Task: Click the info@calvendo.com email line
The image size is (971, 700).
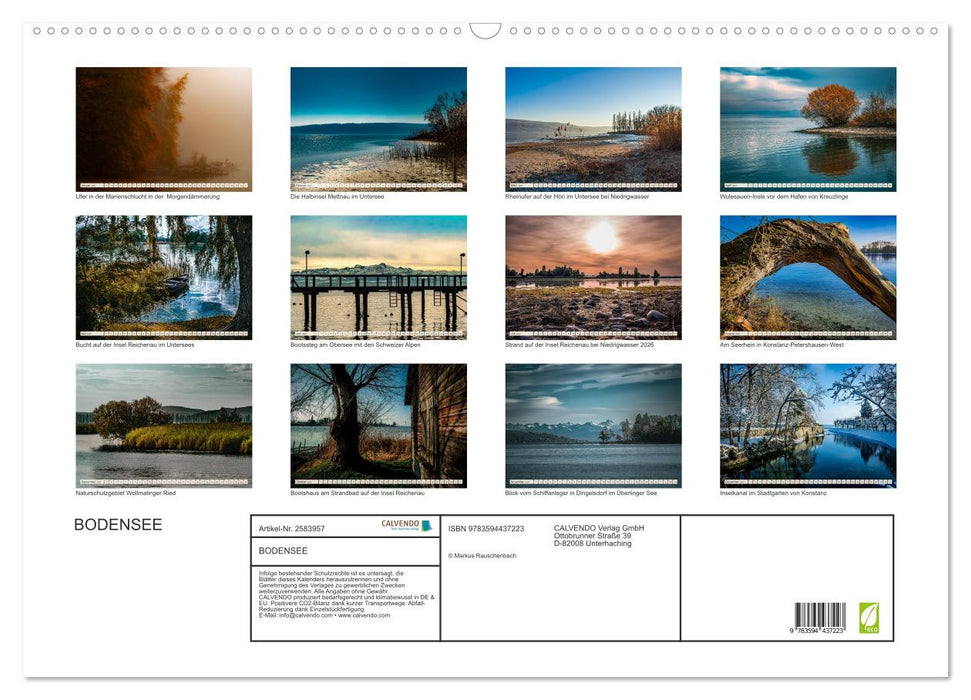Action: (324, 615)
